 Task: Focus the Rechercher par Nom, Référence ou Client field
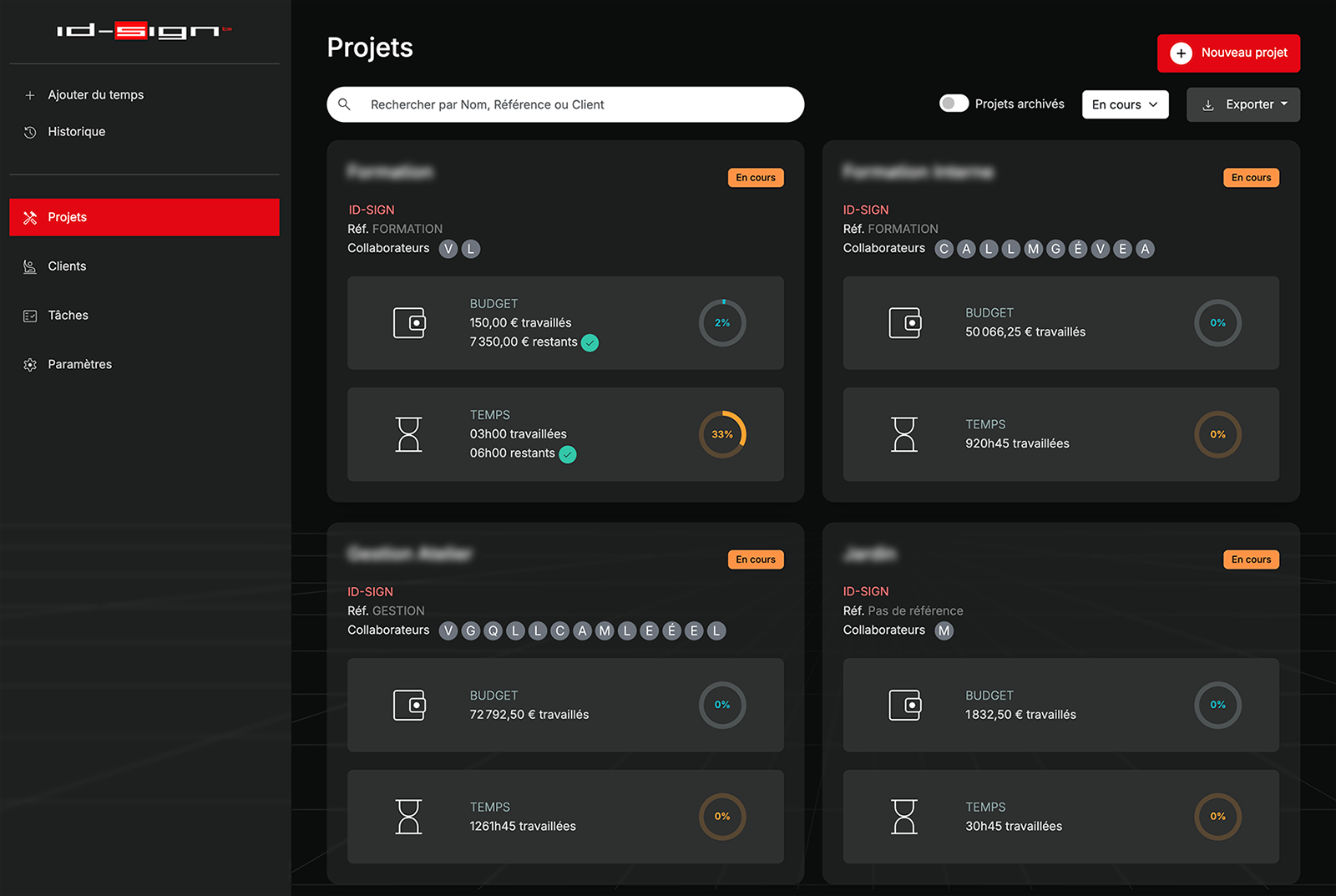565,104
